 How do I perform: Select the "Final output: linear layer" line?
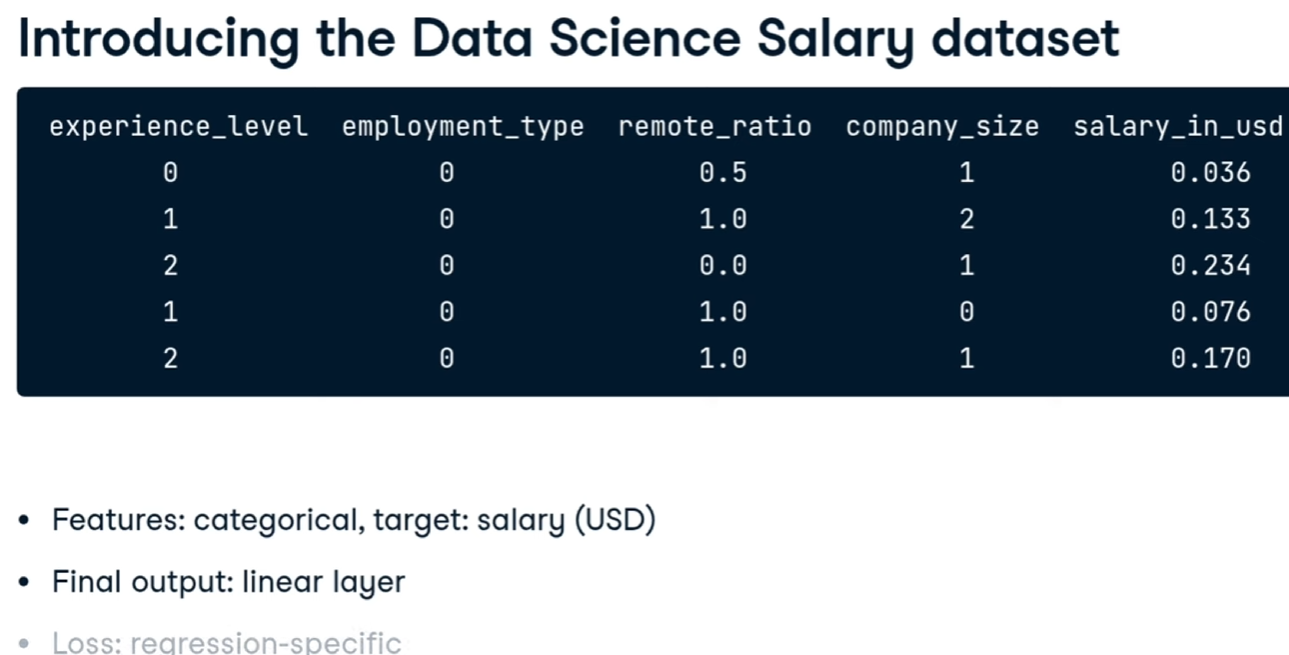pos(229,582)
